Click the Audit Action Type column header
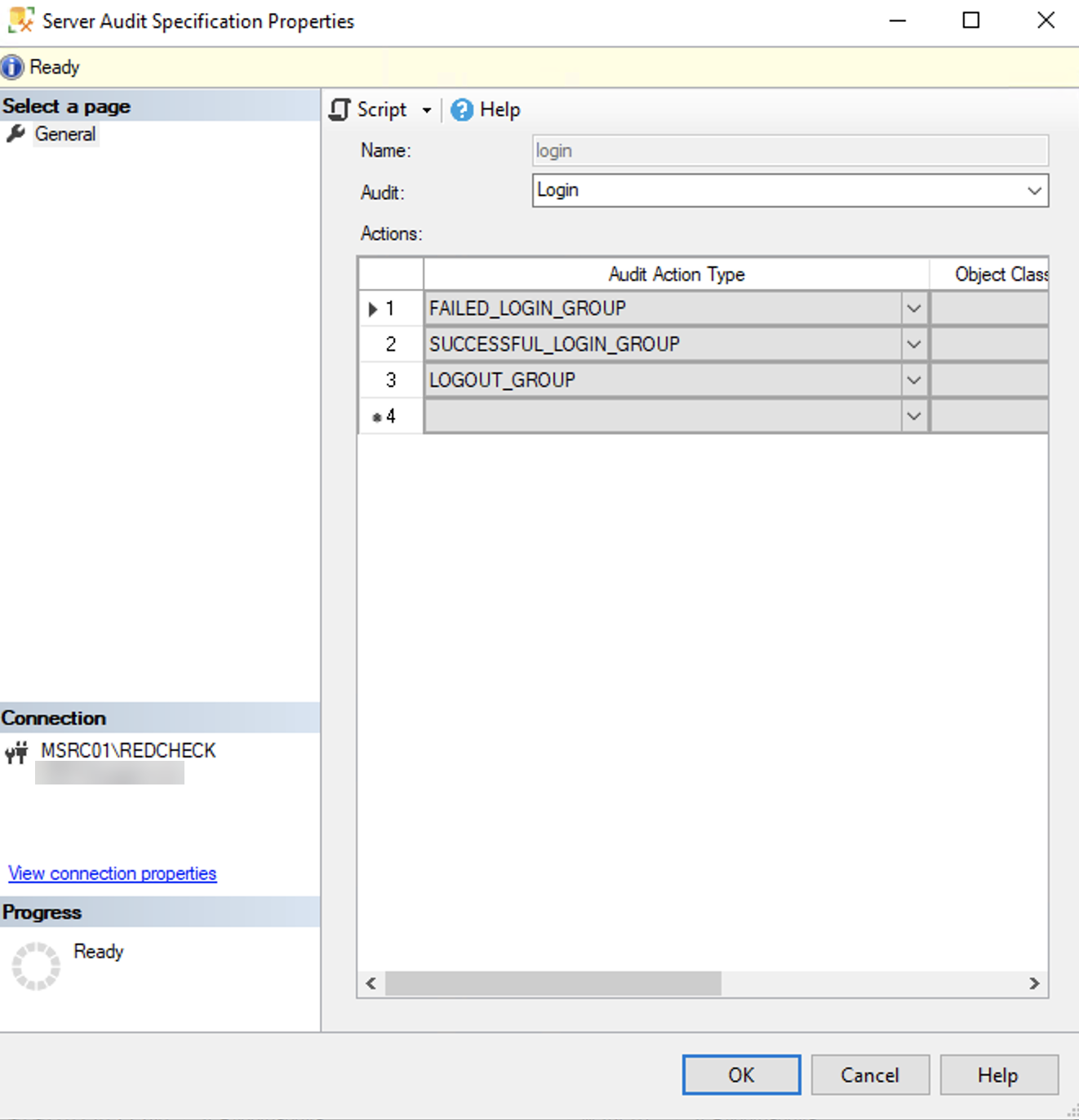The height and width of the screenshot is (1120, 1079). (676, 274)
